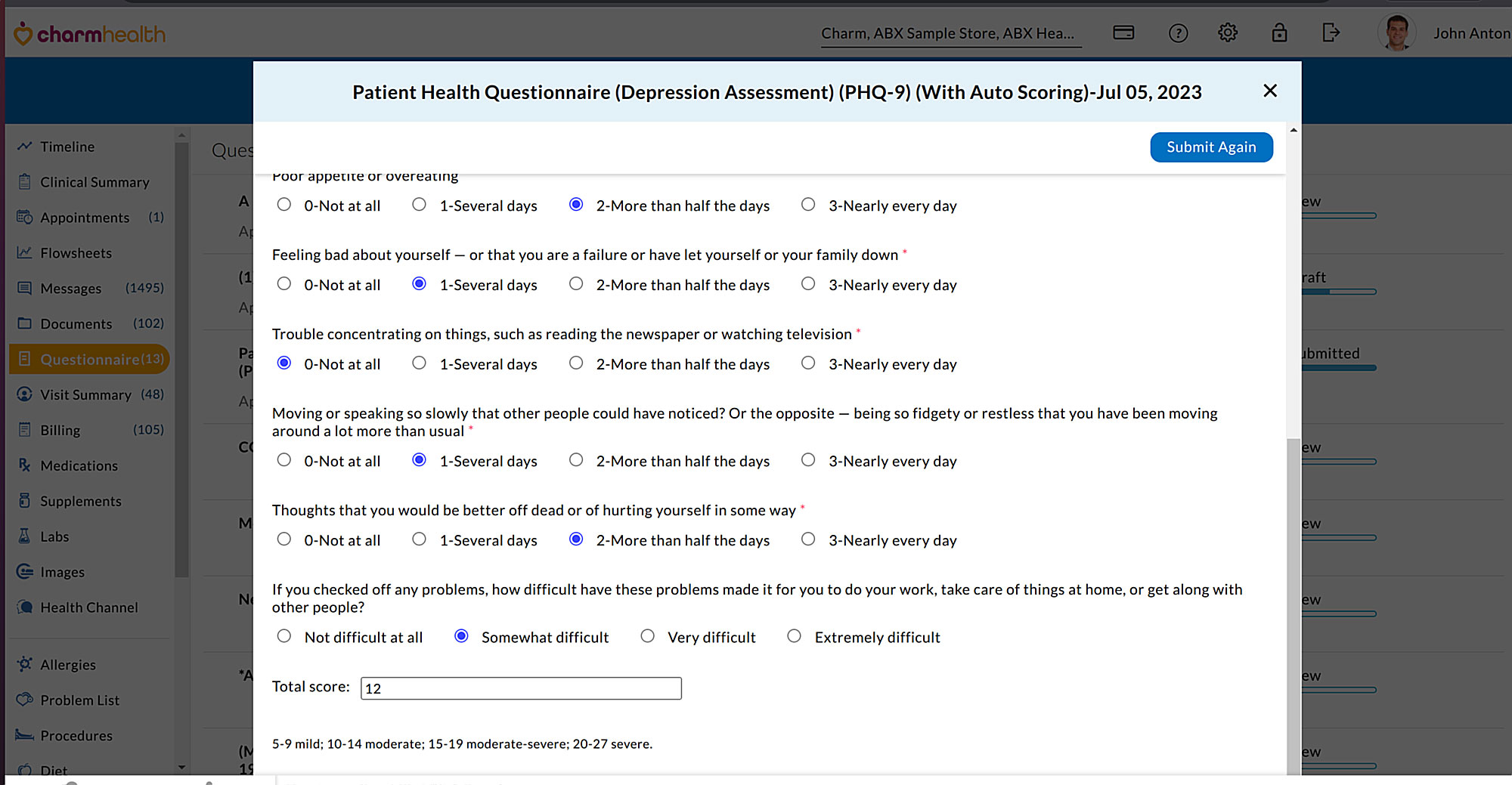
Task: Click the Submit Again button
Action: click(x=1211, y=147)
